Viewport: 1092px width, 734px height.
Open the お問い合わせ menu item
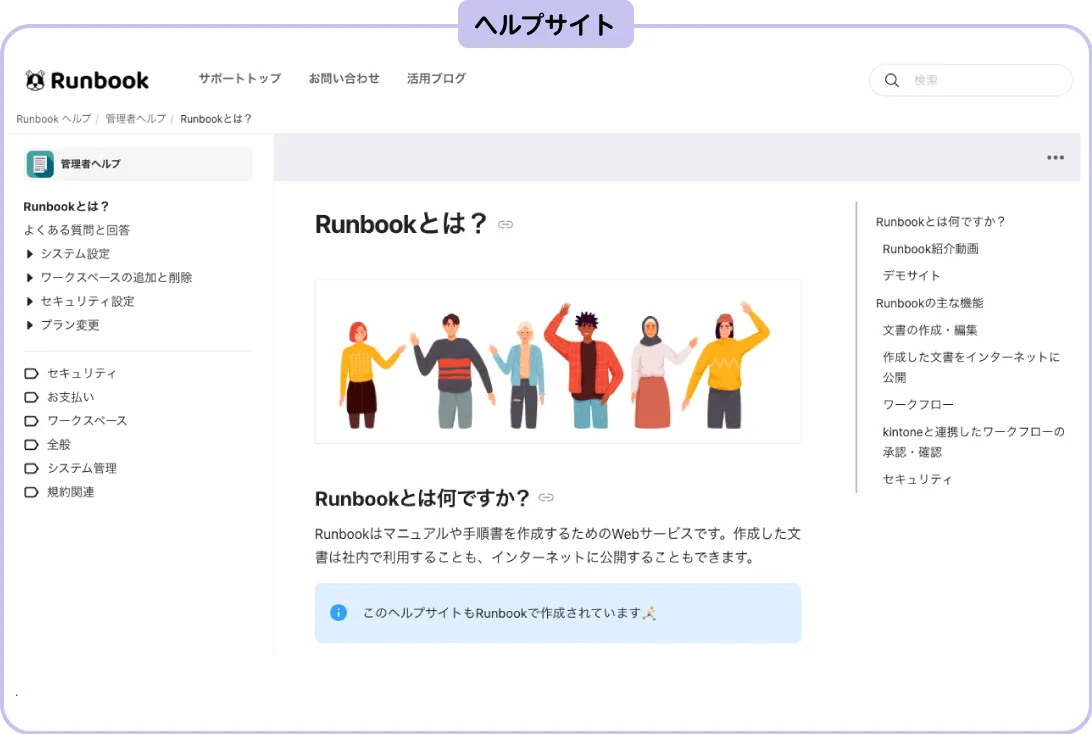344,78
